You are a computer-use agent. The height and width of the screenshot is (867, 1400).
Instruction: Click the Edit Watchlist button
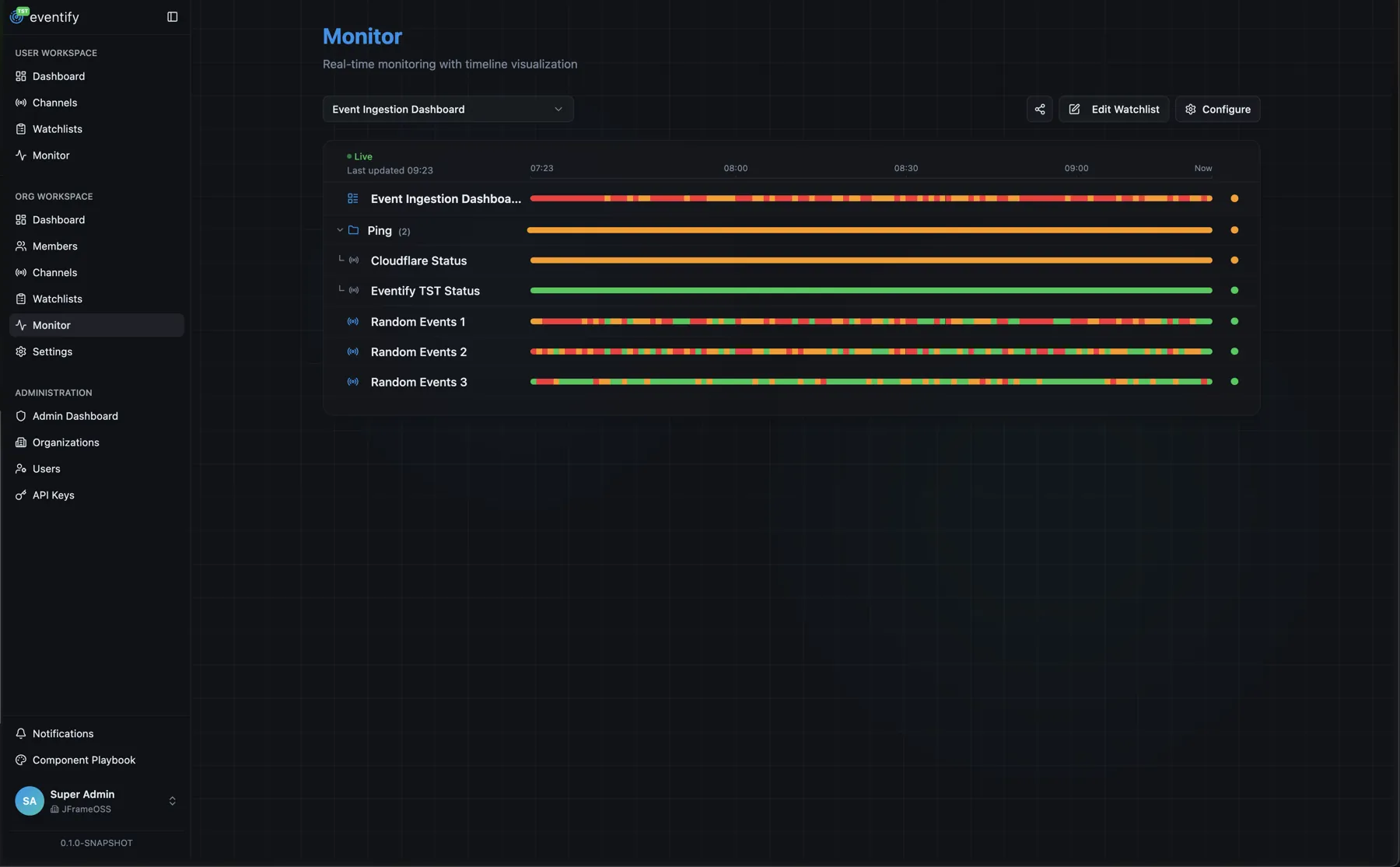[1114, 109]
